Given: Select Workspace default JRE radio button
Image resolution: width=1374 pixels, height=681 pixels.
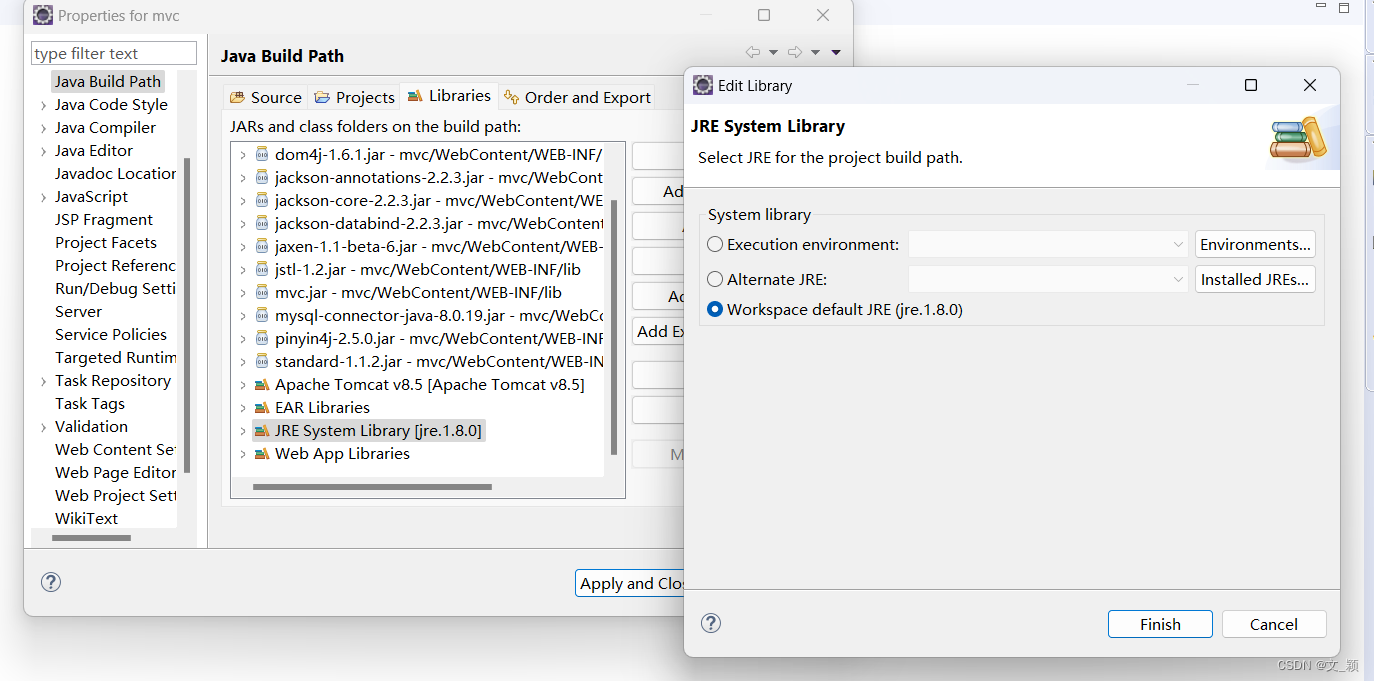Looking at the screenshot, I should tap(715, 309).
